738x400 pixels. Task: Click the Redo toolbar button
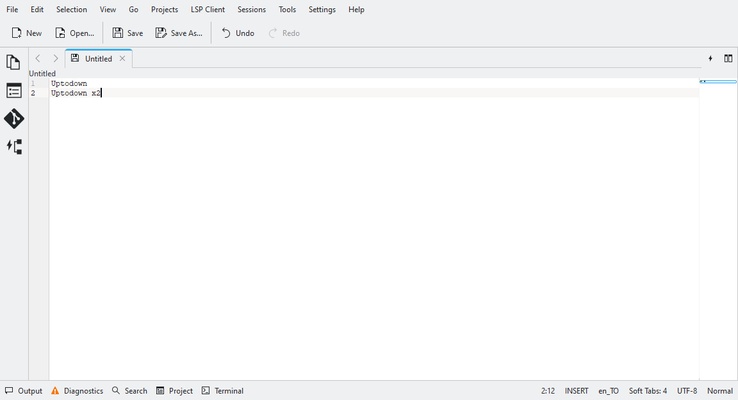(x=284, y=33)
